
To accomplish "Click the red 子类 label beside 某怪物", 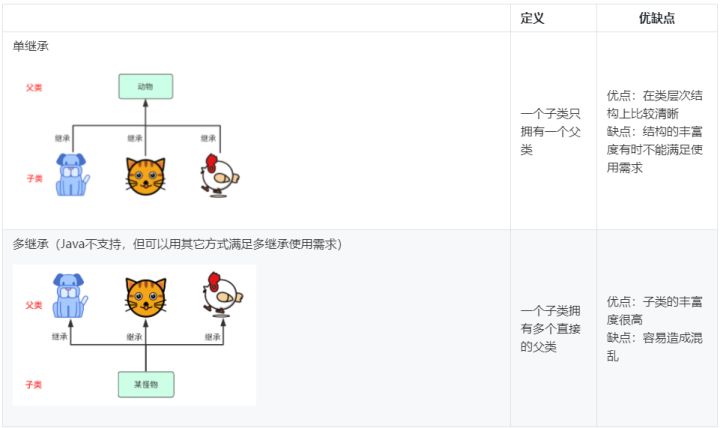I will (x=34, y=384).
